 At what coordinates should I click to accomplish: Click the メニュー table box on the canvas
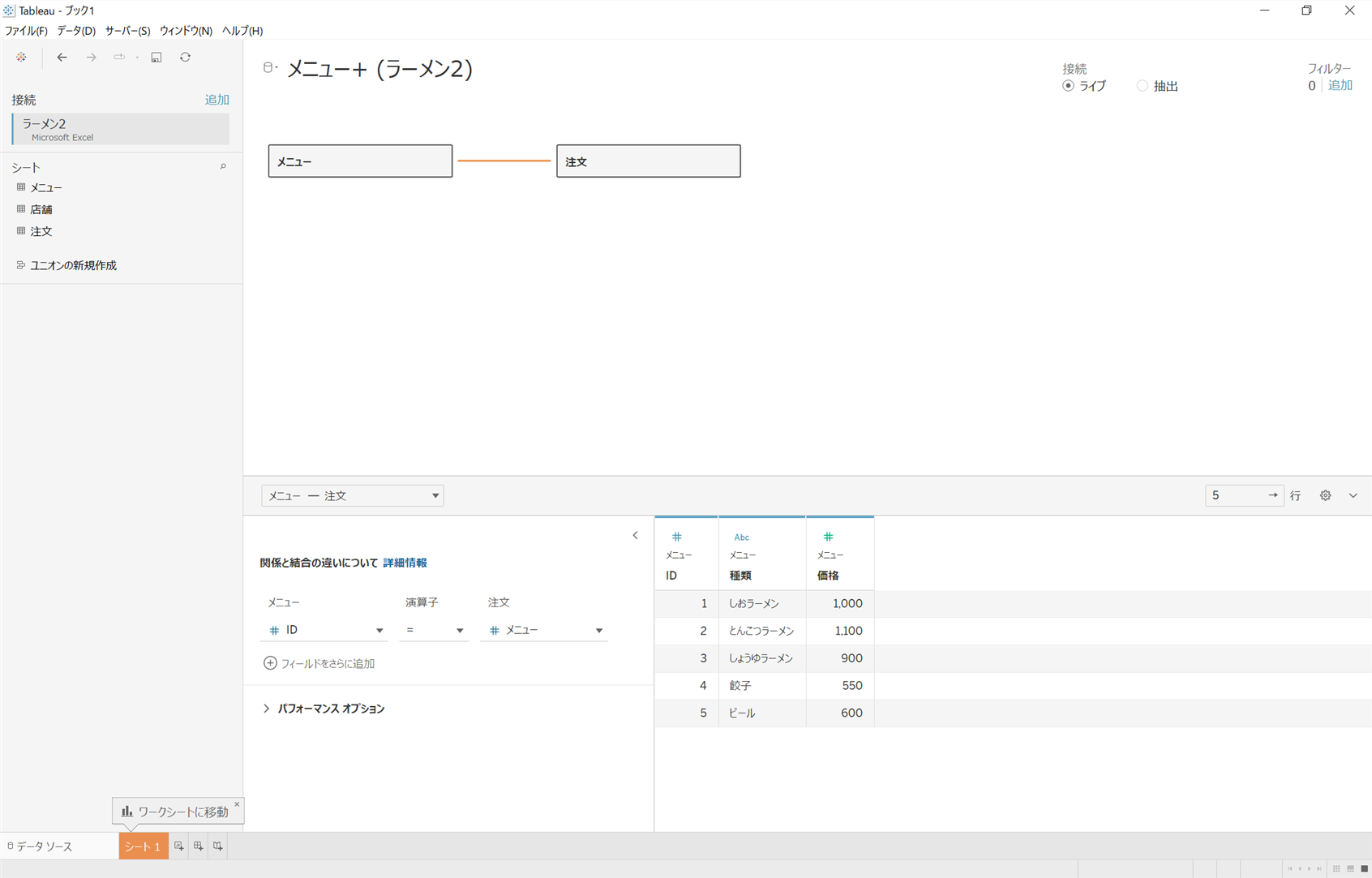[359, 161]
